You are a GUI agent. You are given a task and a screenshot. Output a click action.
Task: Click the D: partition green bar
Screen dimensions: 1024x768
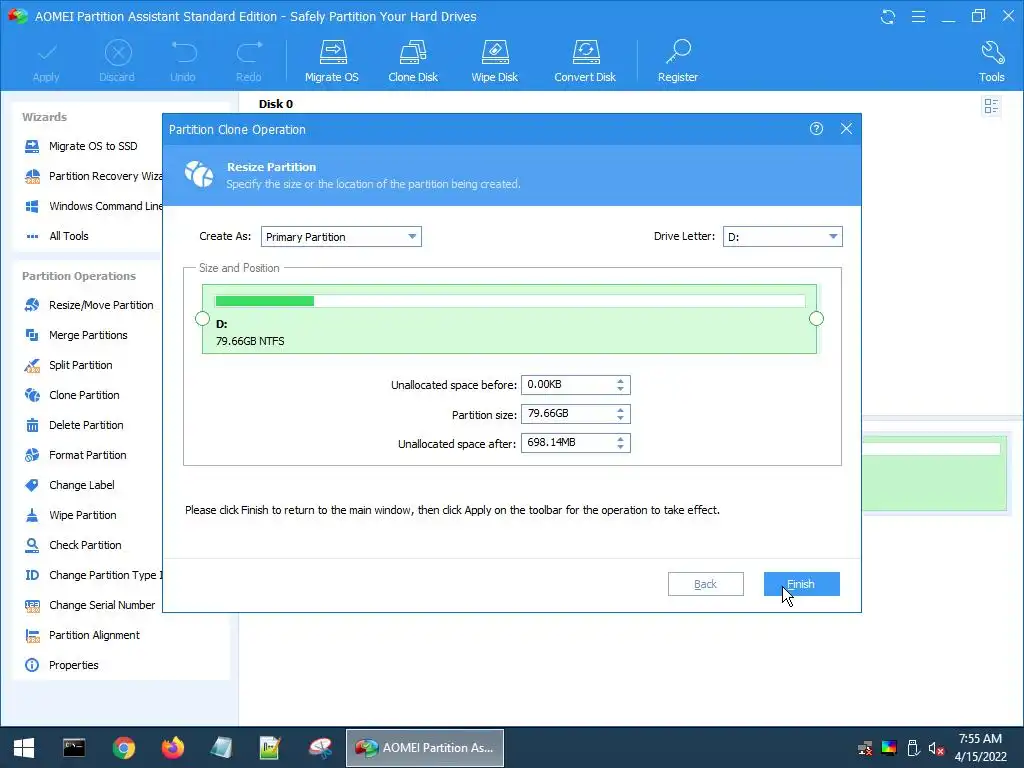coord(509,319)
